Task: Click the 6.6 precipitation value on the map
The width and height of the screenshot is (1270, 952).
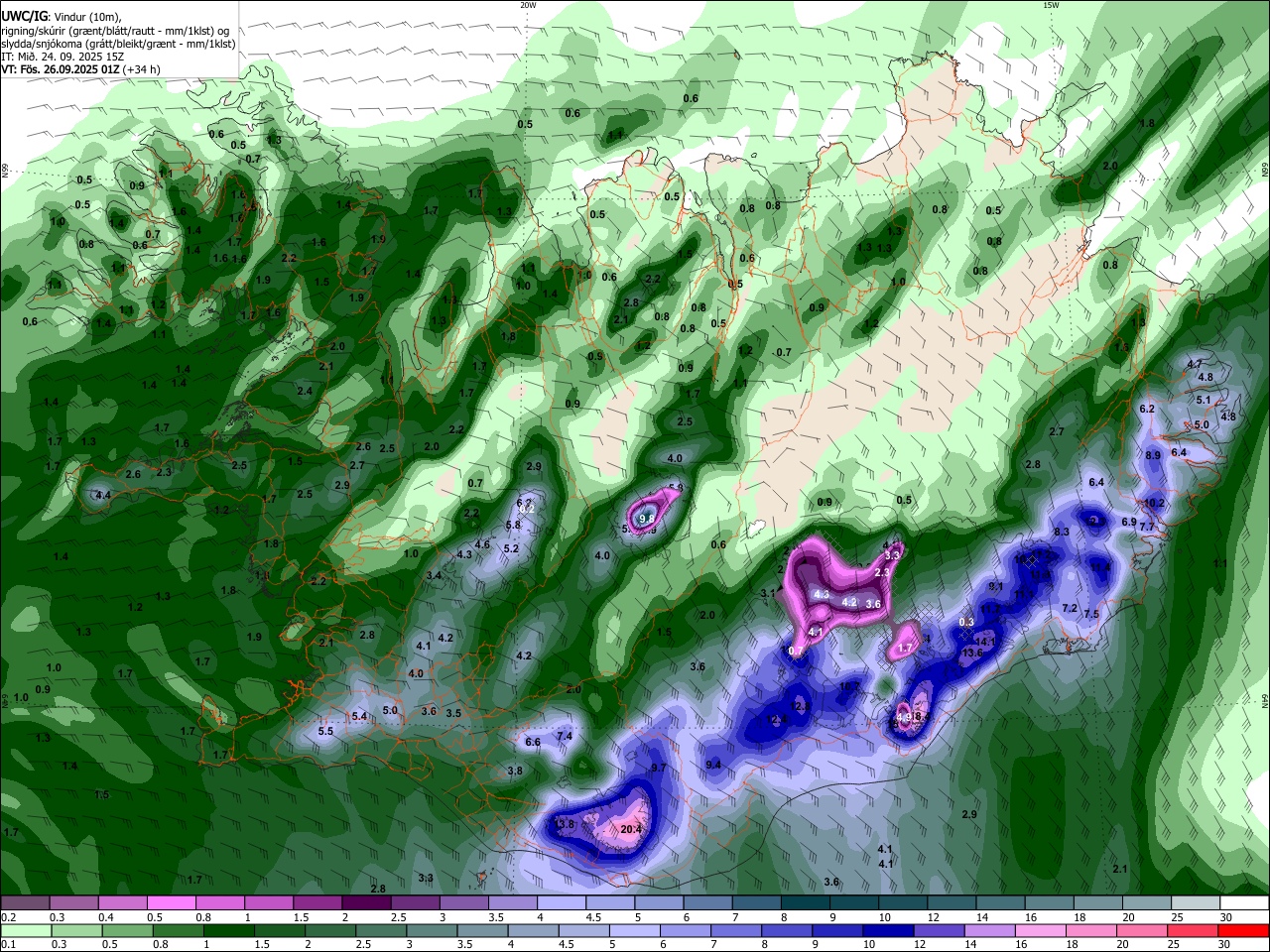Action: (533, 742)
